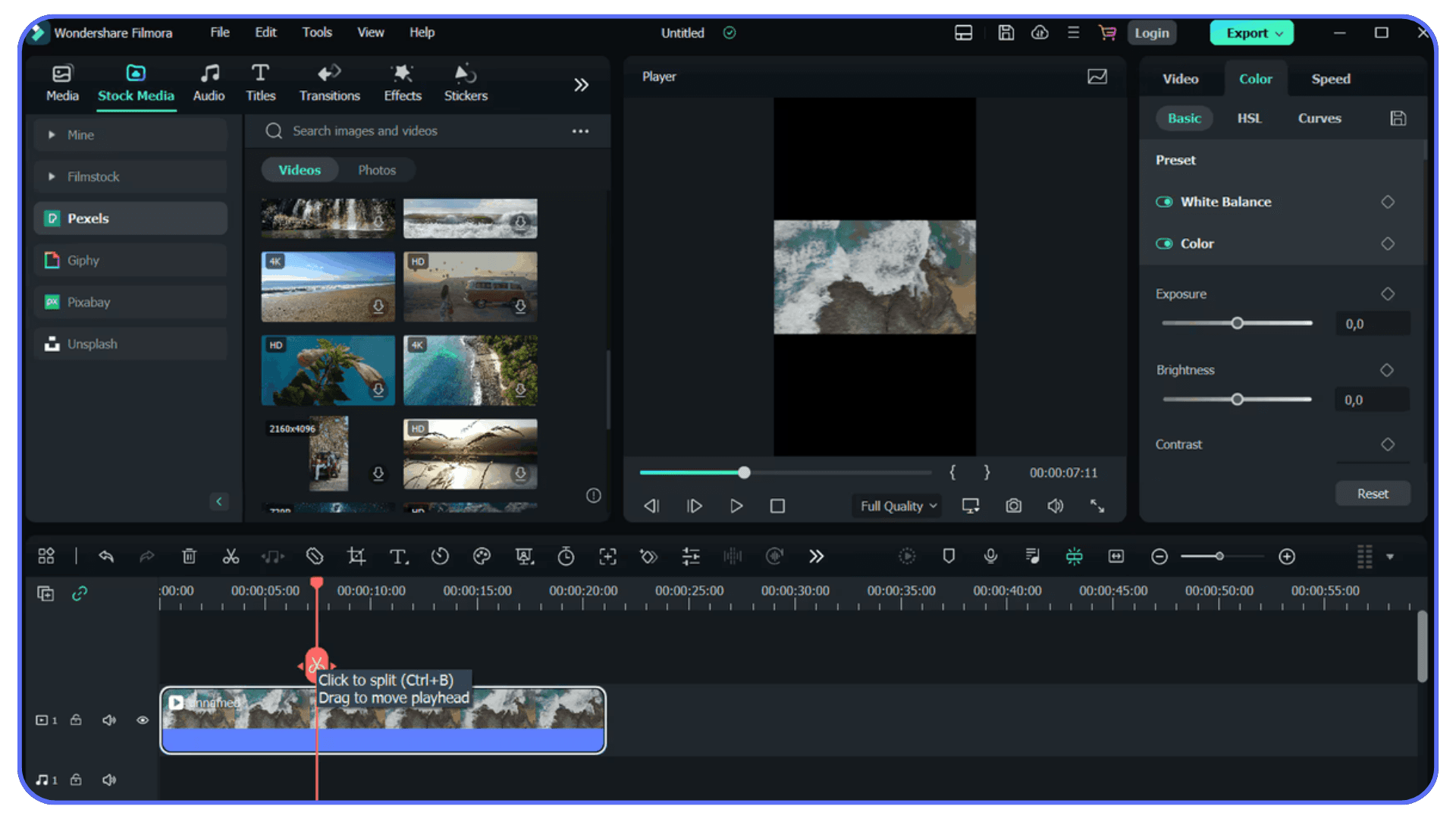This screenshot has width=1456, height=819.
Task: Save project using the floppy disk icon
Action: [1006, 33]
